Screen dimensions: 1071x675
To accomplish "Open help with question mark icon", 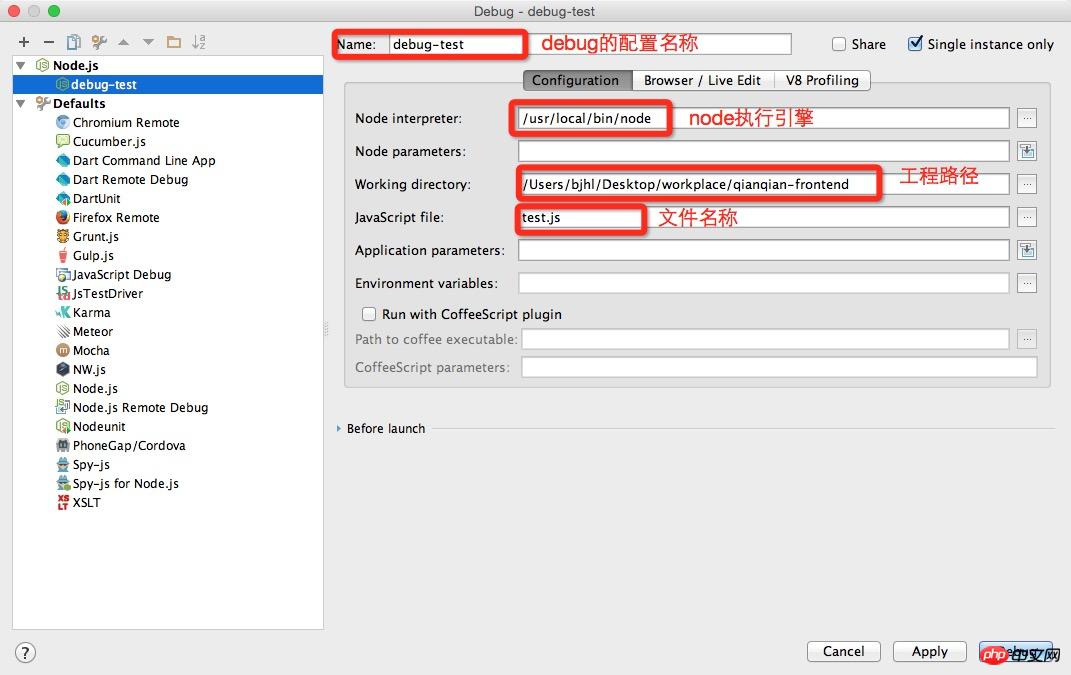I will coord(25,652).
